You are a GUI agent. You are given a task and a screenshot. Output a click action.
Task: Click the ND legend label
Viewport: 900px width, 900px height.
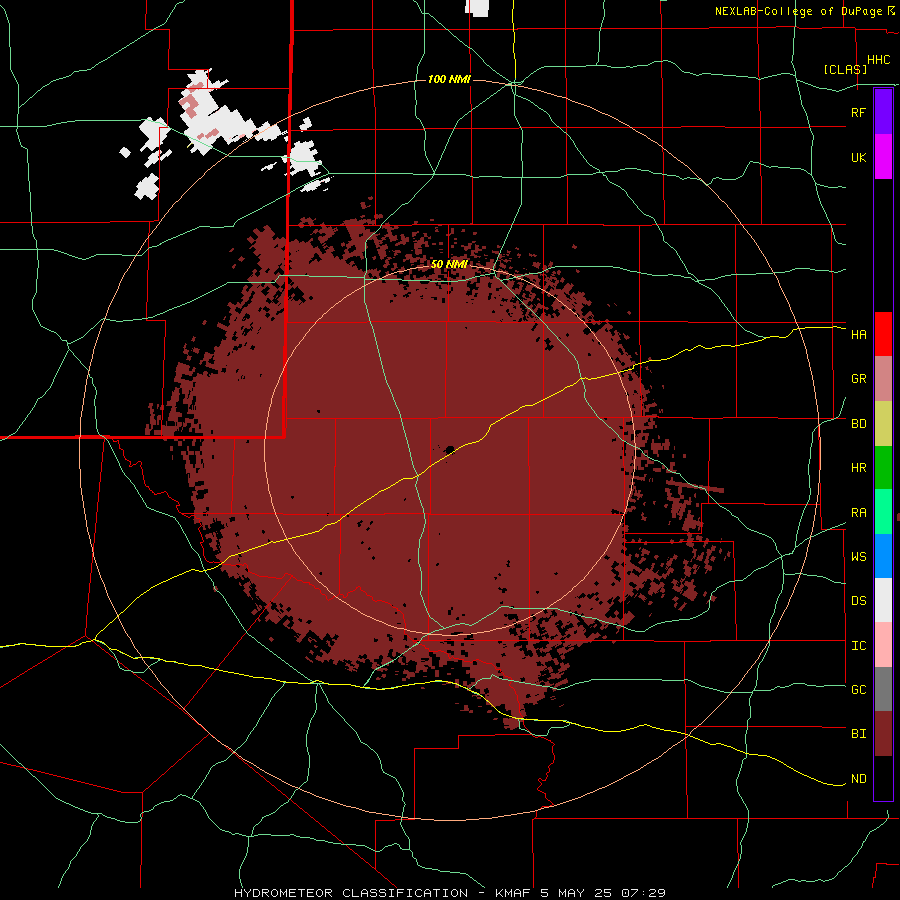coord(858,779)
